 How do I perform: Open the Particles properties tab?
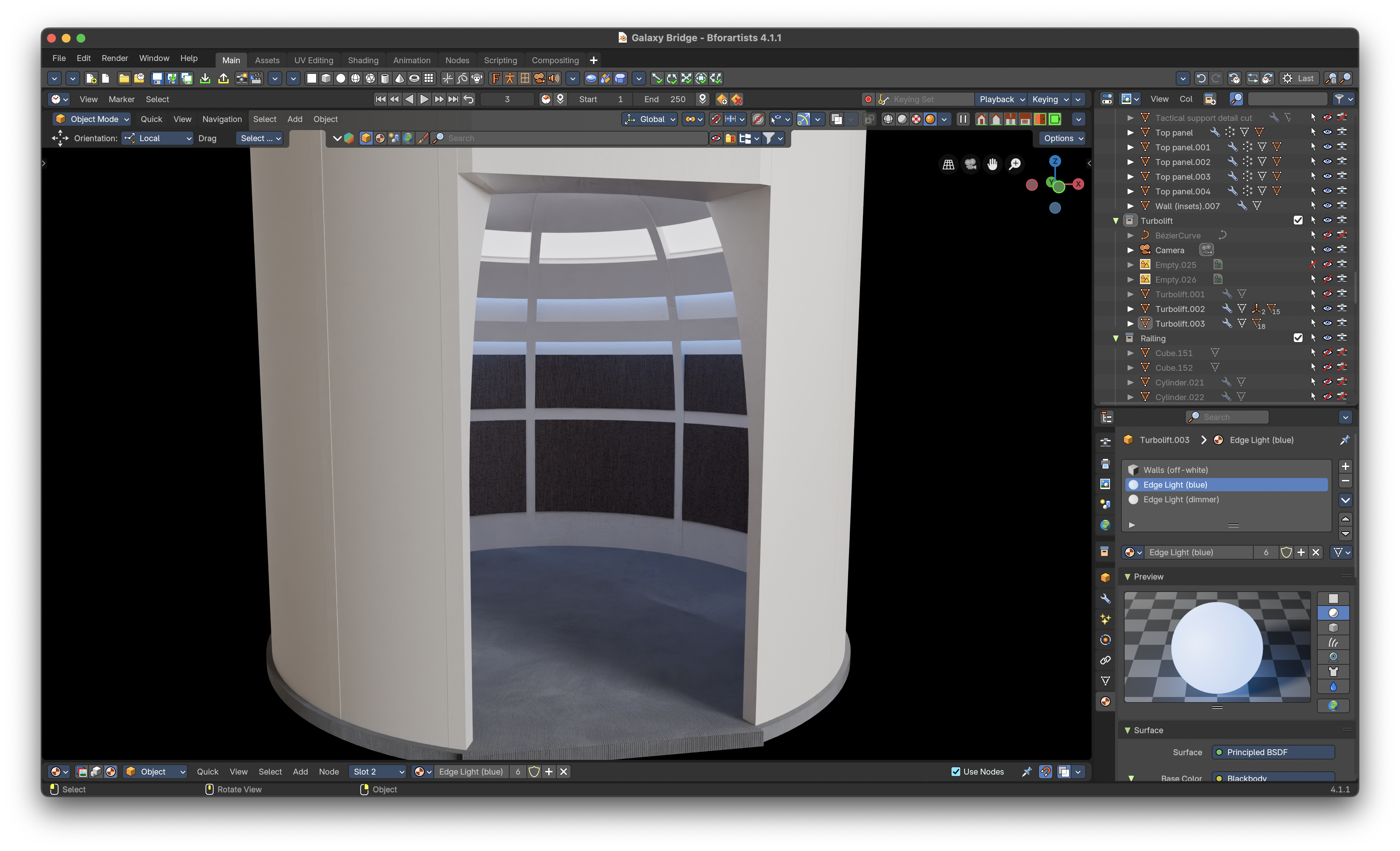click(1105, 619)
